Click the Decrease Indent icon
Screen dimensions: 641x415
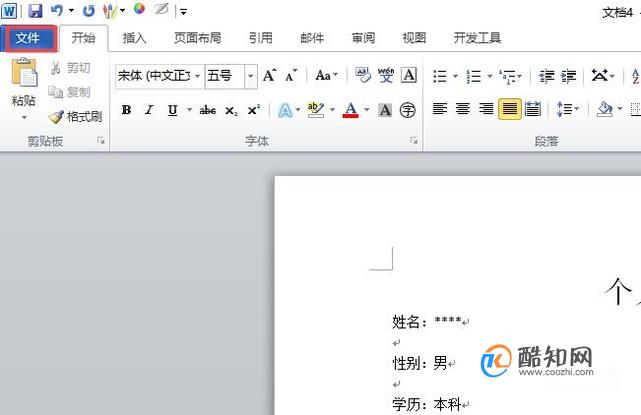click(x=547, y=76)
